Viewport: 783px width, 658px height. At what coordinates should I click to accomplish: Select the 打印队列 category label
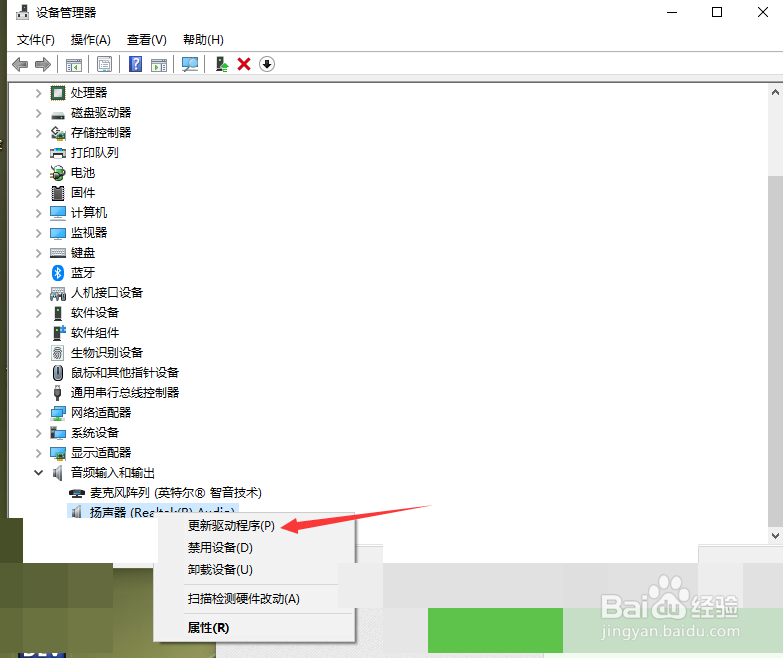click(x=95, y=153)
